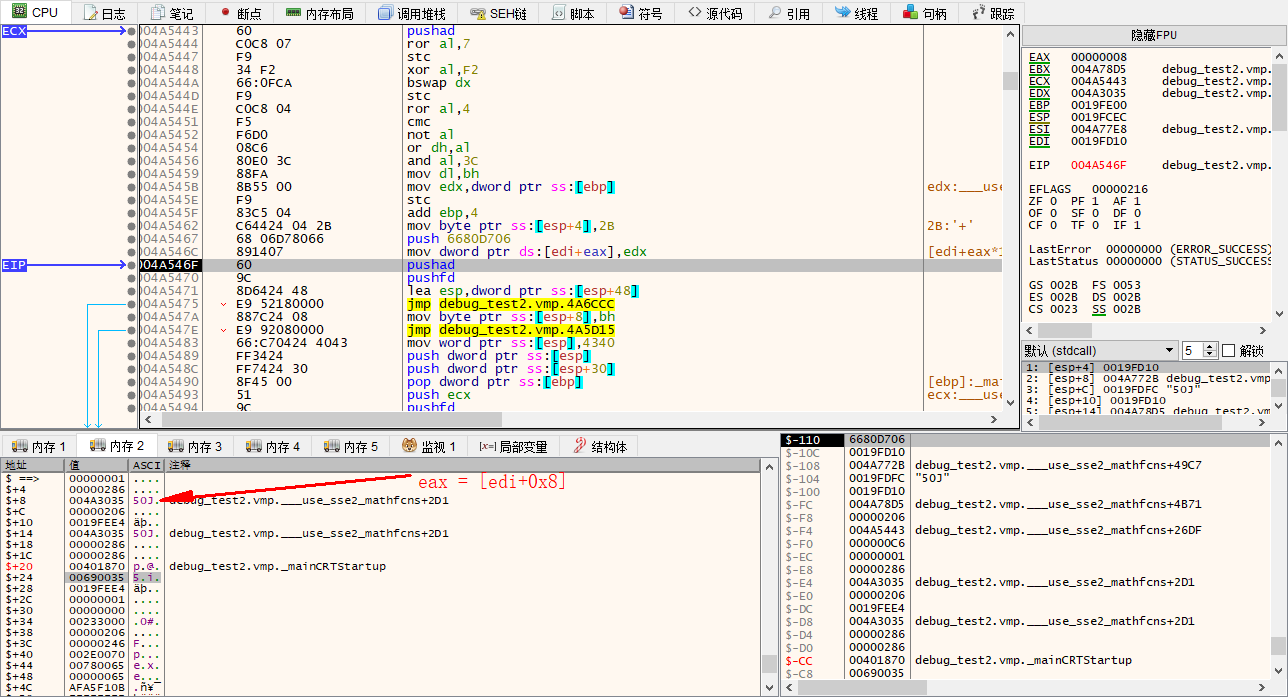The height and width of the screenshot is (697, 1288).
Task: Click the EIP register value 004A546F
Action: tap(1099, 165)
